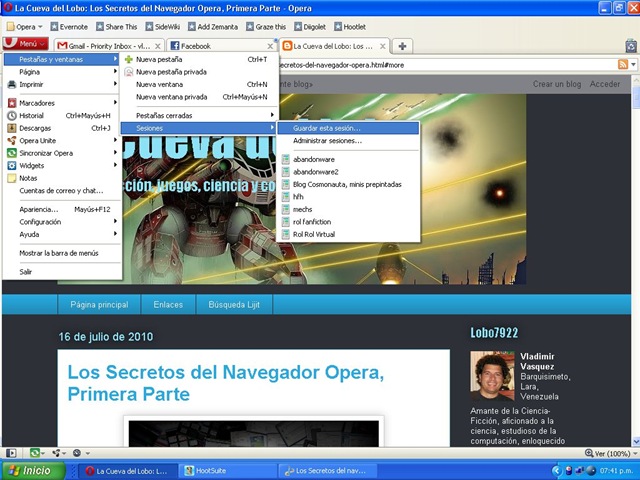Open Apariencia settings entry
This screenshot has height=480, width=640.
[x=61, y=209]
